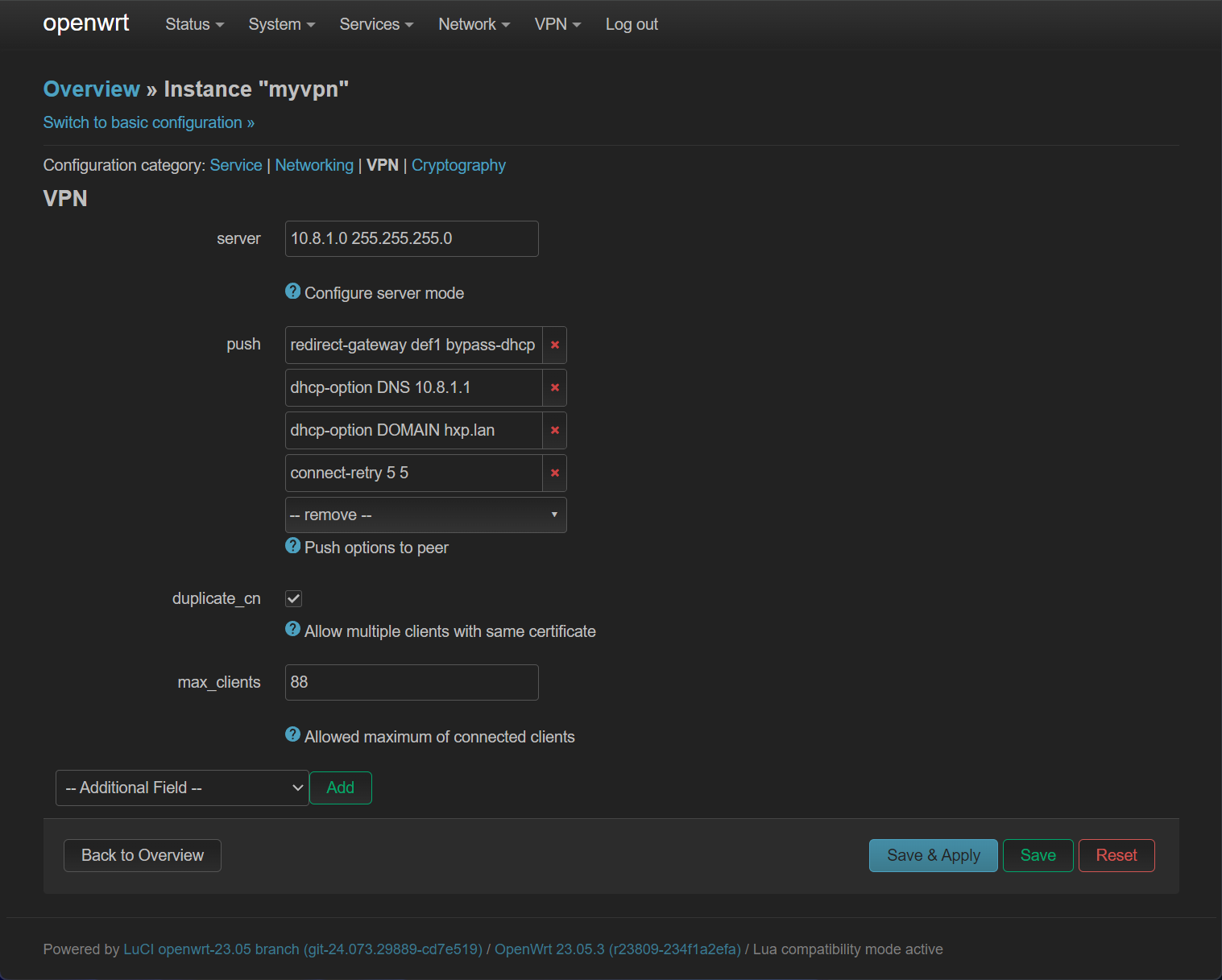Open the -- remove -- push dropdown
Screen dimensions: 1222x980
(x=425, y=515)
